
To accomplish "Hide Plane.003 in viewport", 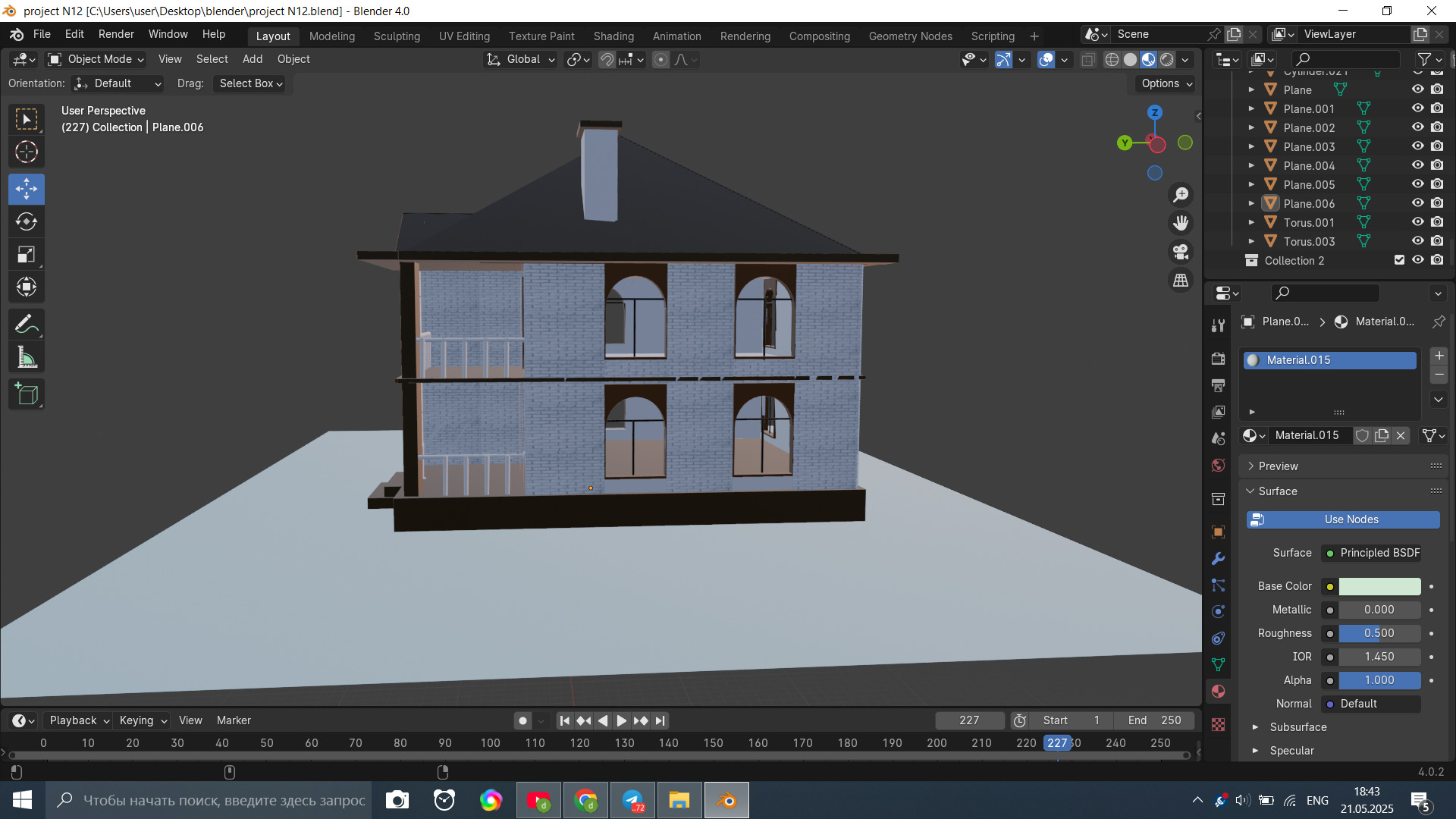I will click(x=1417, y=146).
